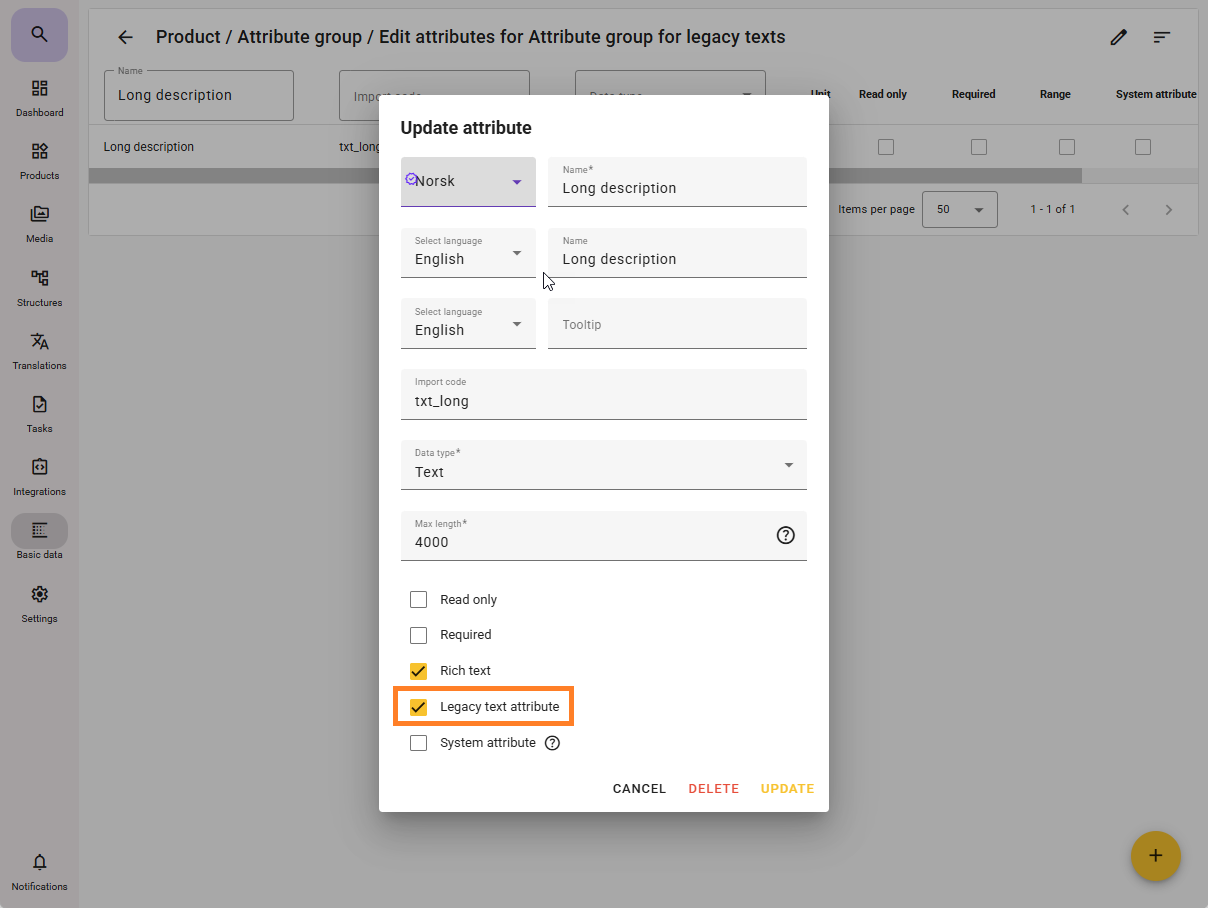Click the Import code input field

[603, 401]
